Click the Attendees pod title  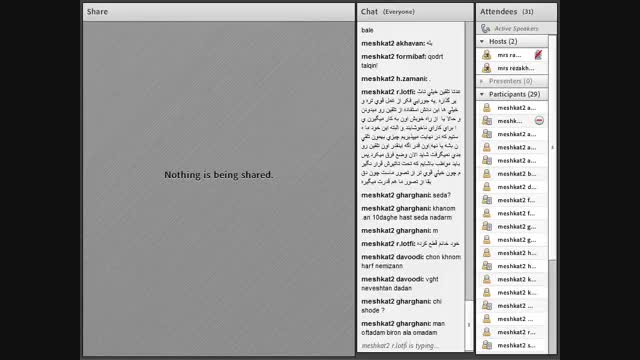pos(498,12)
